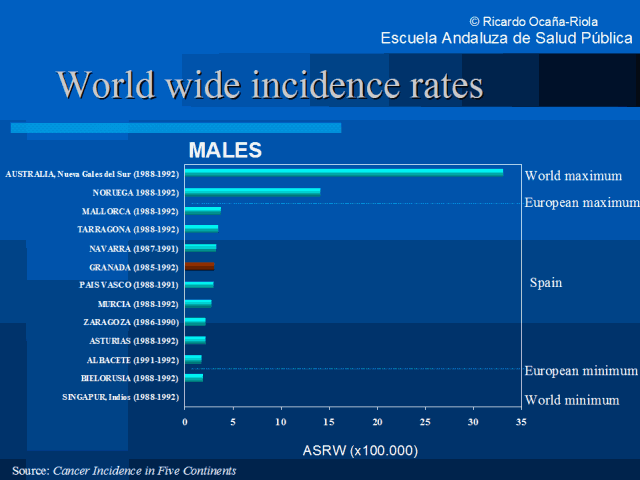Select the 'Spain' annotation text
640x480 pixels.
(545, 283)
